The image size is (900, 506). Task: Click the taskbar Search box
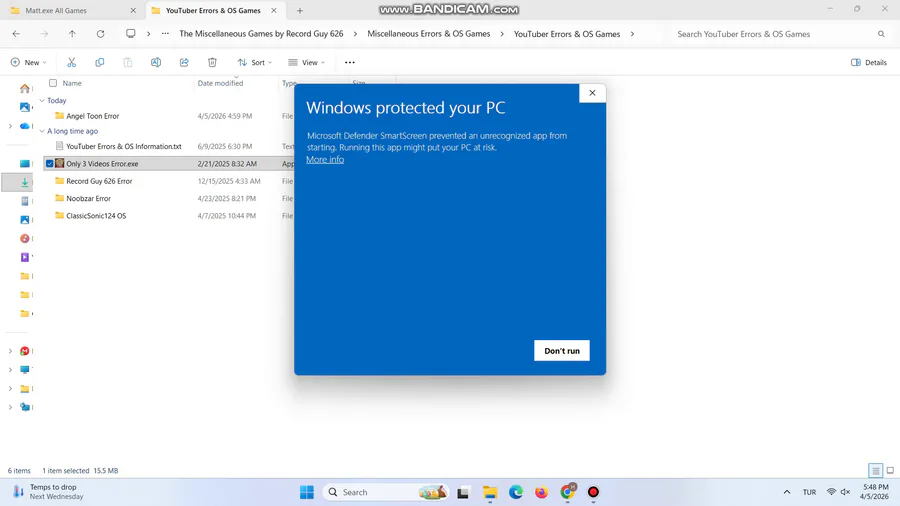[386, 492]
